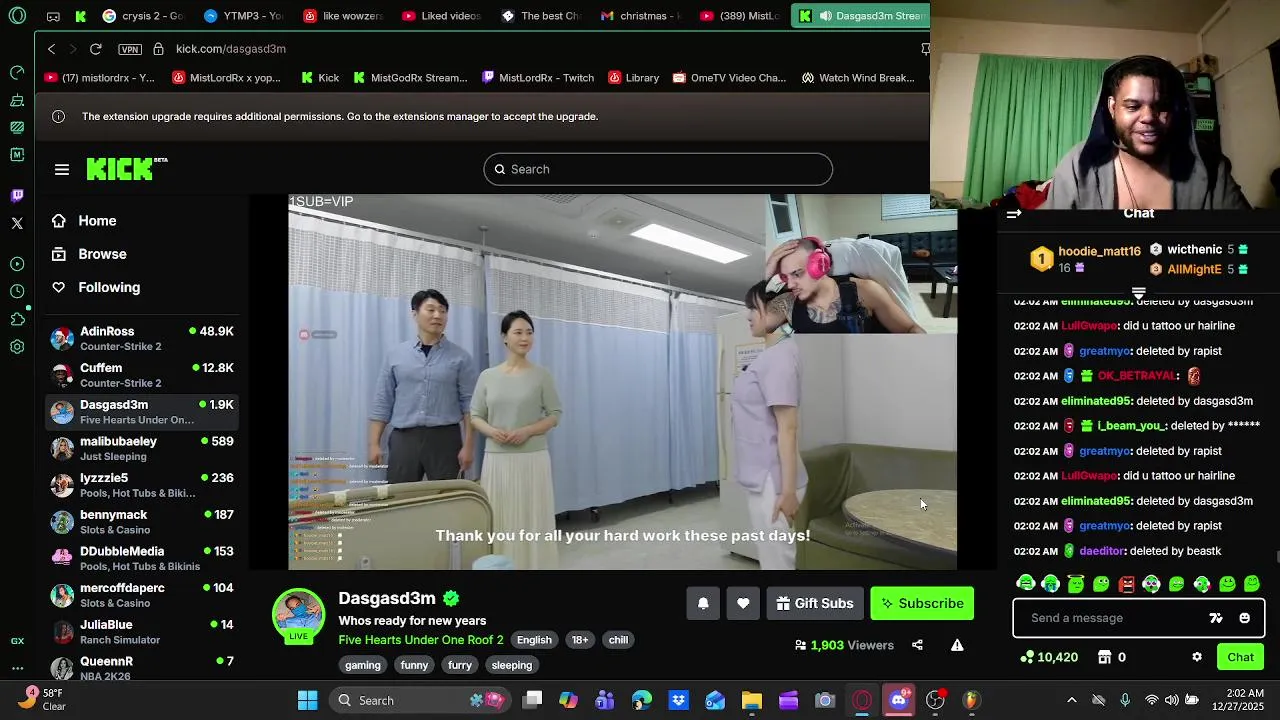Click the 18+ tag
Screen dimensions: 1280x720
(x=580, y=640)
